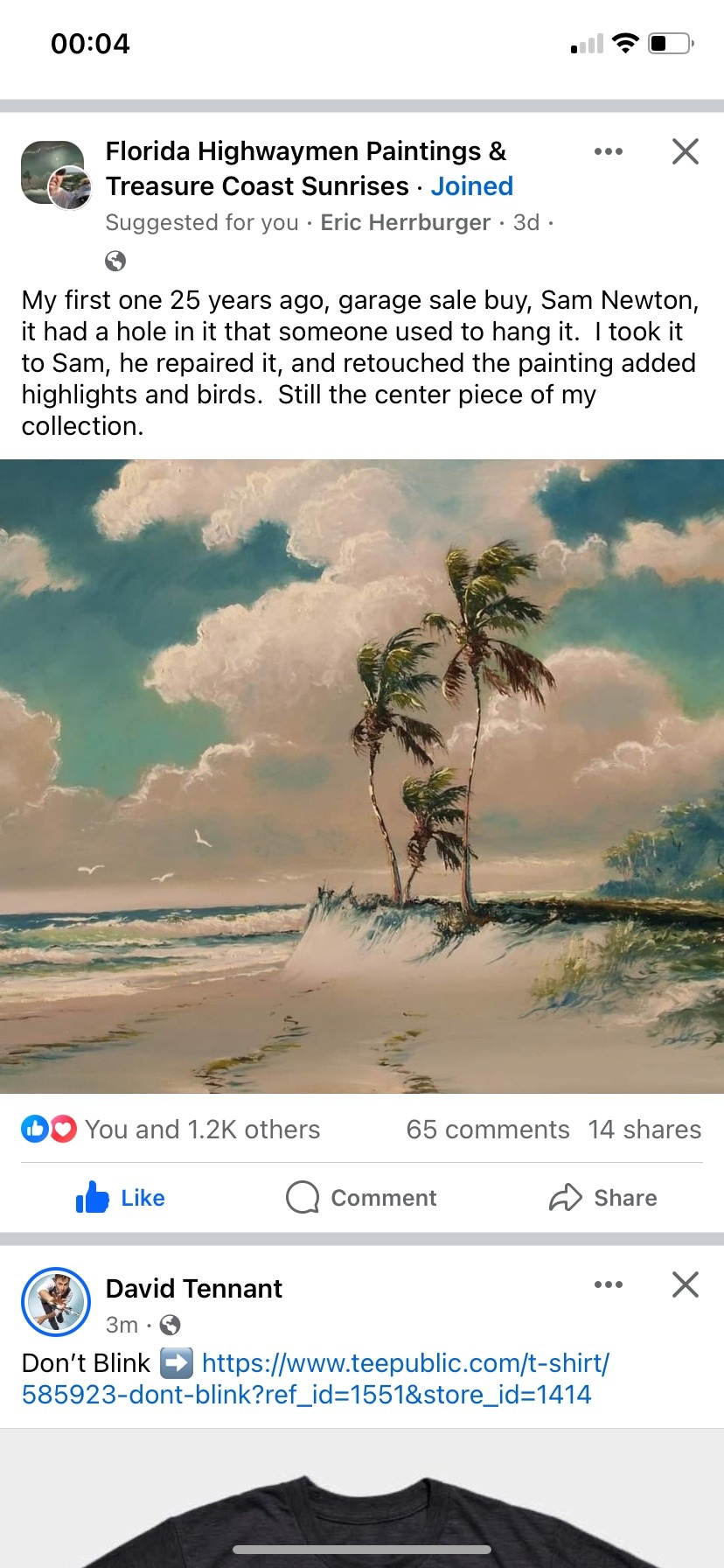Show who reacted: You and 1.2K others

click(203, 1130)
